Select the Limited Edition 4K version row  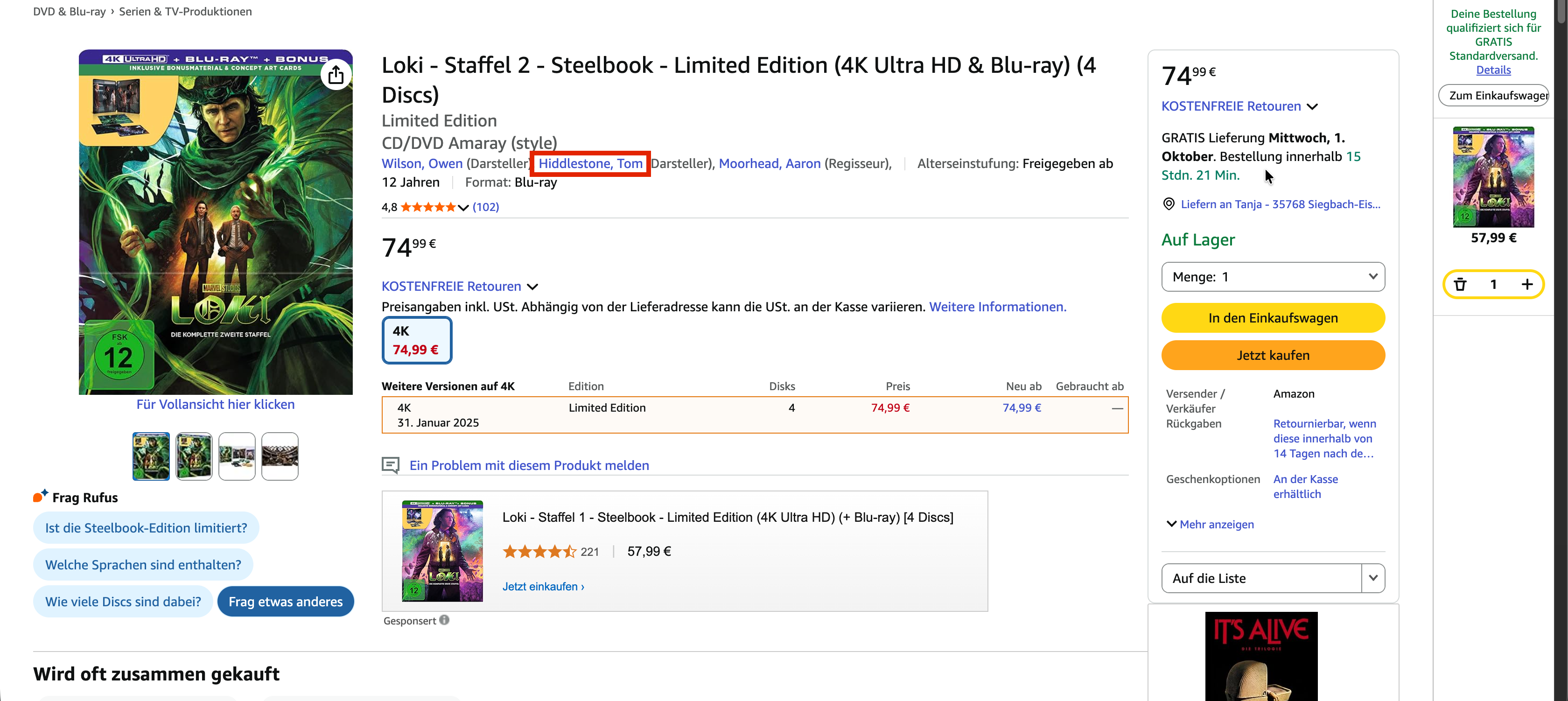tap(754, 415)
